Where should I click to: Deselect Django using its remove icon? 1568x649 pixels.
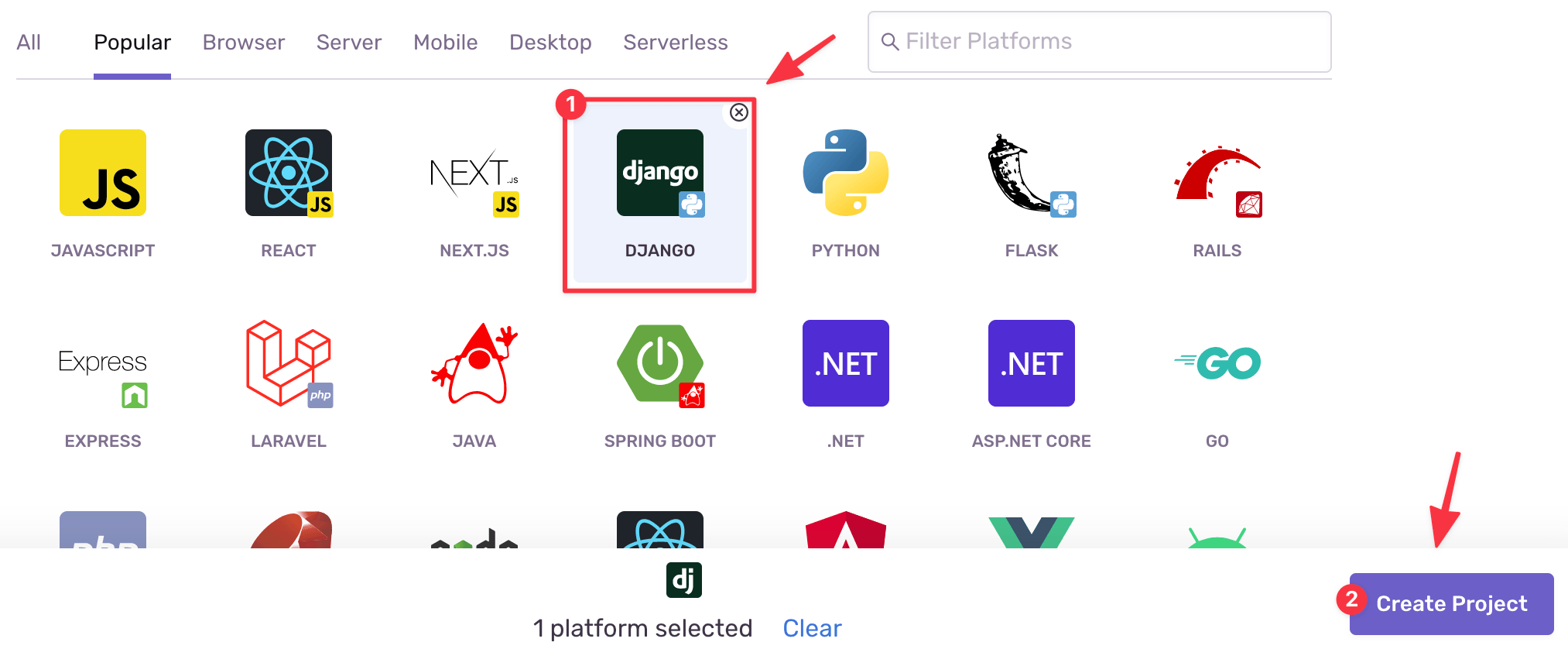739,112
